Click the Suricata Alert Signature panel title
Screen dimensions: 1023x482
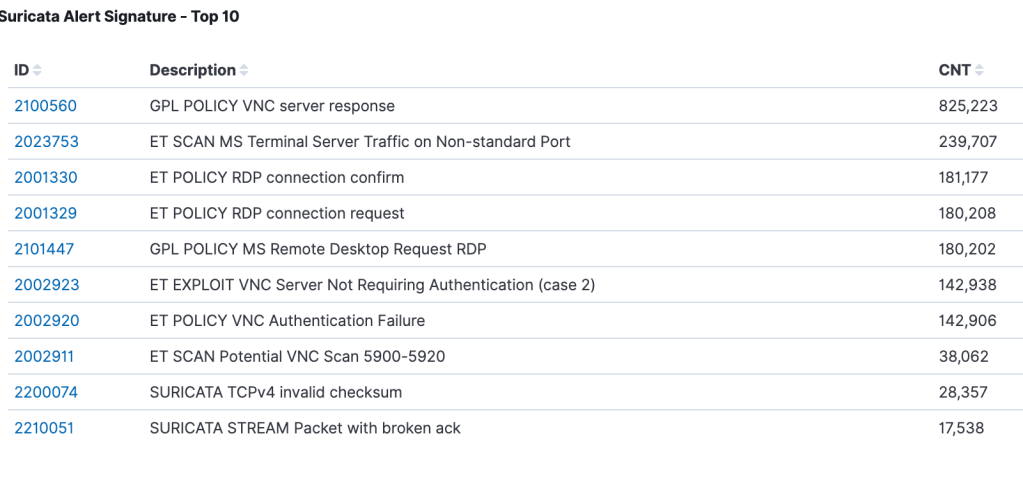[119, 17]
